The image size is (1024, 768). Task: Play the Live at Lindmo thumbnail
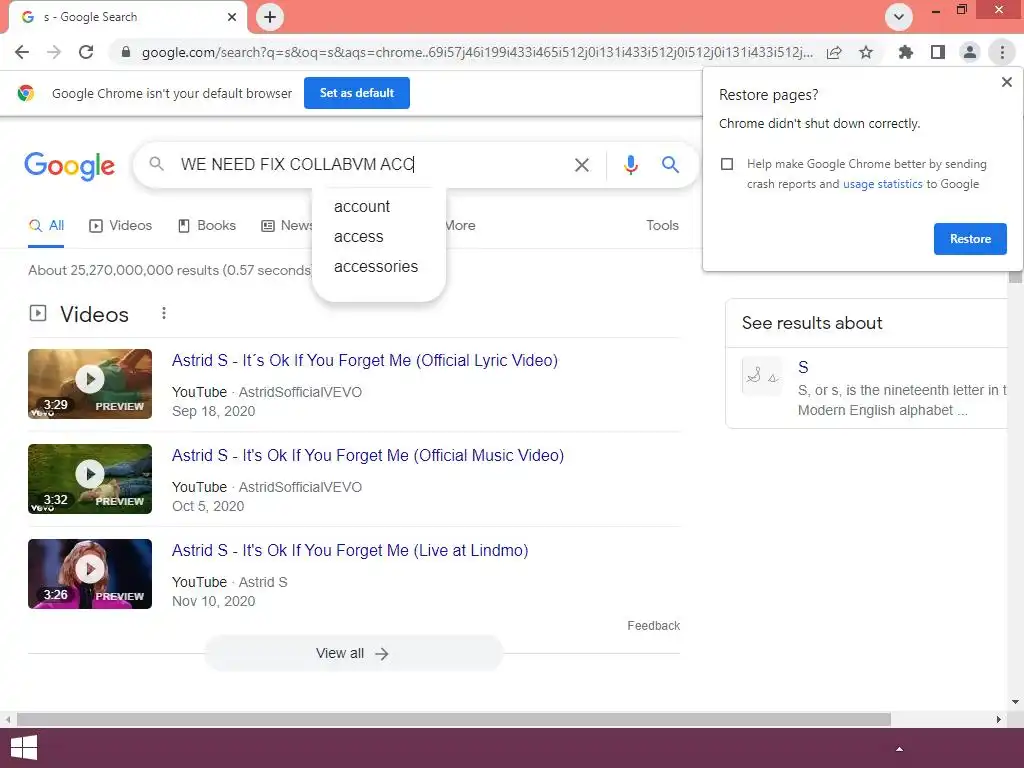point(90,574)
